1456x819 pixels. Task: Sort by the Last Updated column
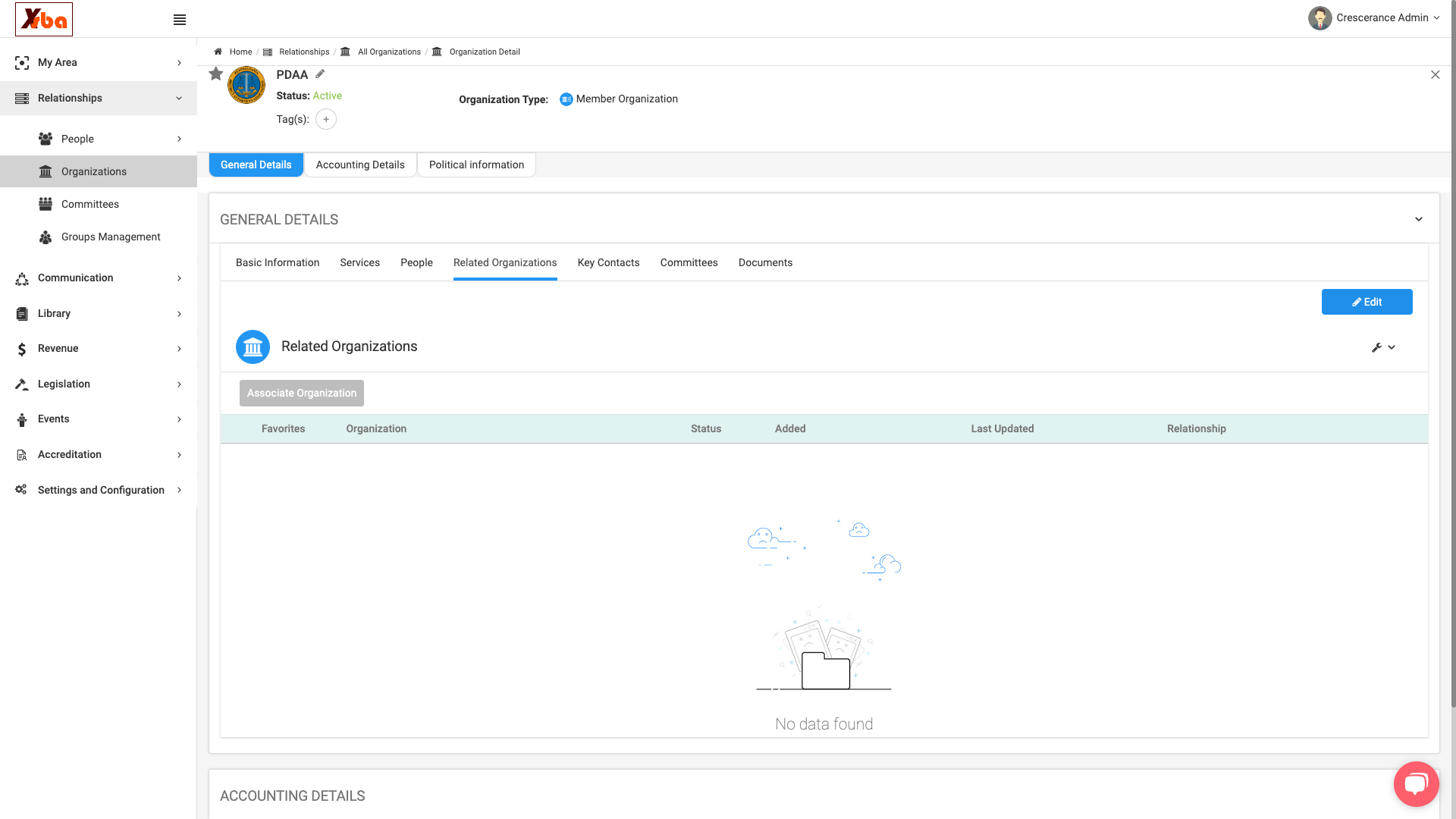click(1002, 428)
